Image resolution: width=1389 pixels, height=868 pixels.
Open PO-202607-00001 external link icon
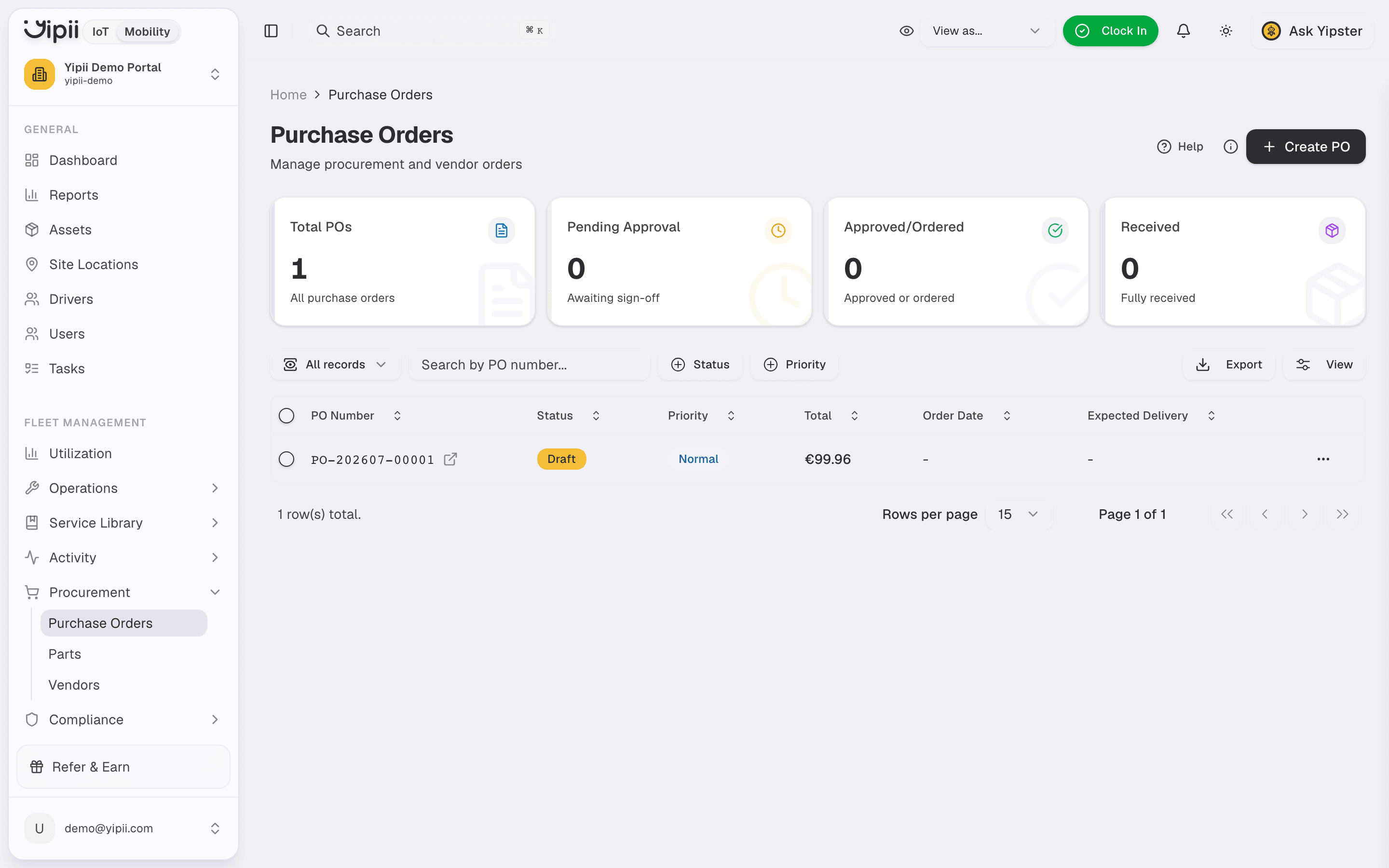coord(450,459)
